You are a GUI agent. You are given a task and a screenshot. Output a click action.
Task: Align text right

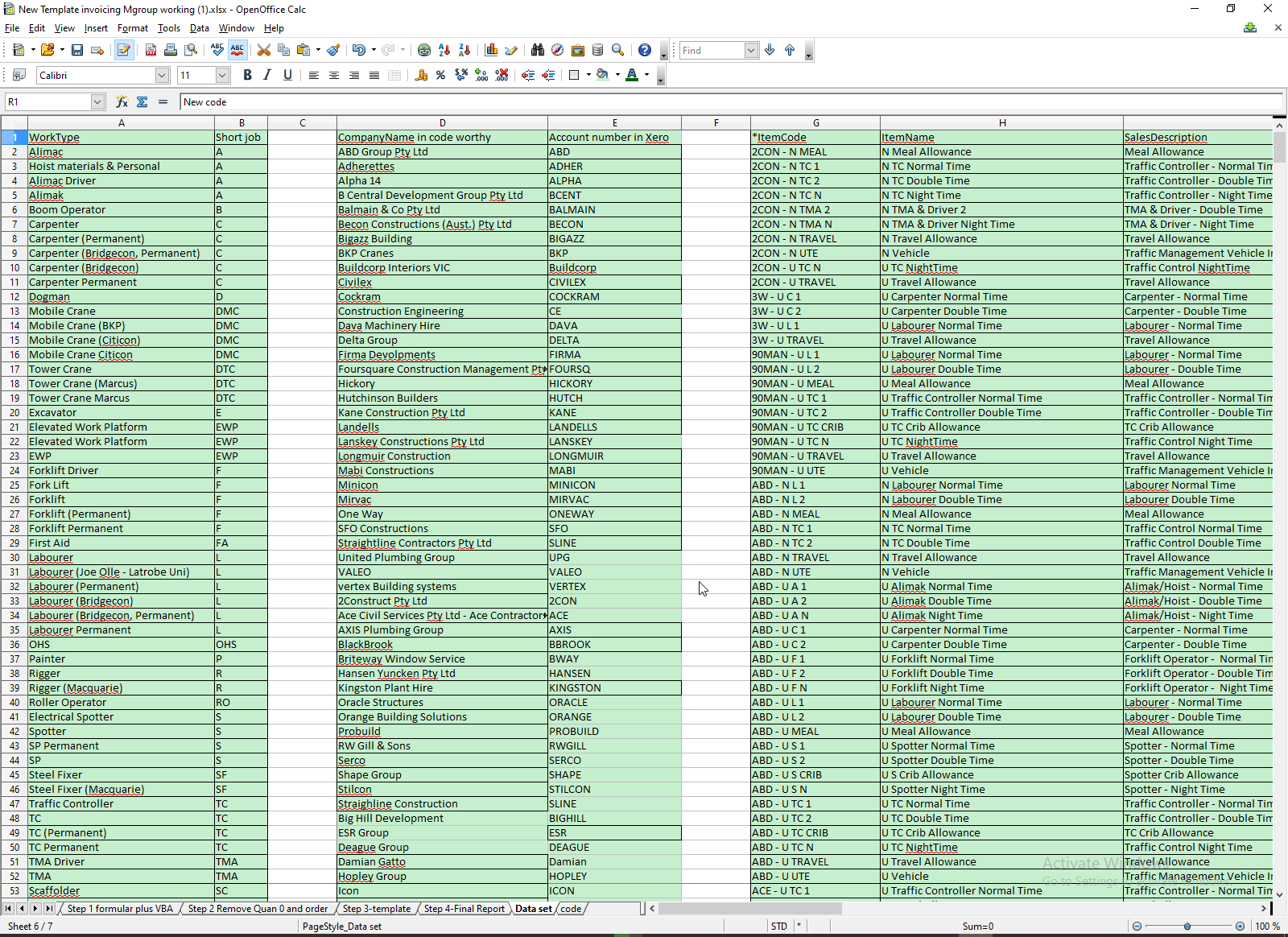354,75
